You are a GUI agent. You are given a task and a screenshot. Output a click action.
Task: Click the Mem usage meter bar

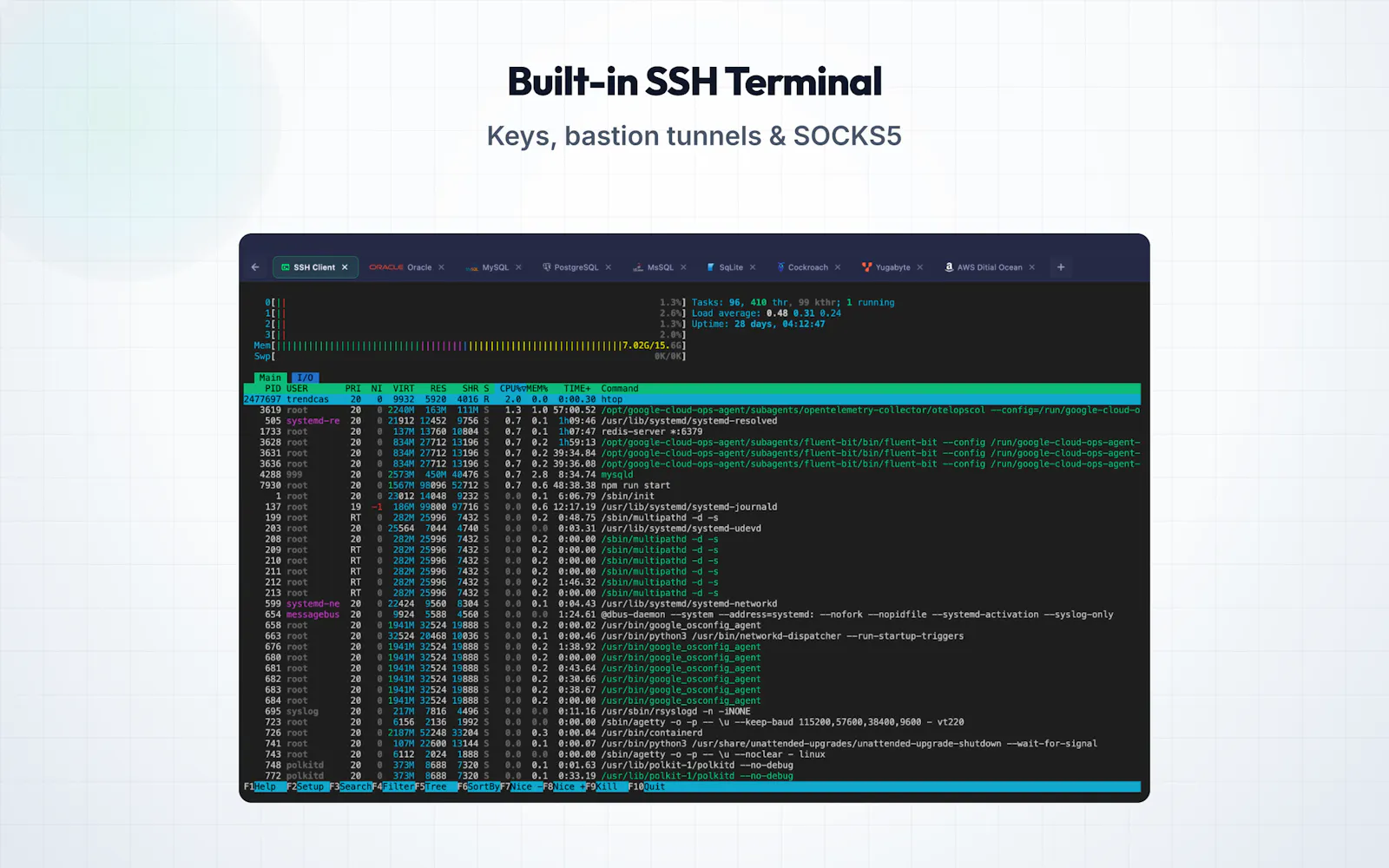point(470,345)
